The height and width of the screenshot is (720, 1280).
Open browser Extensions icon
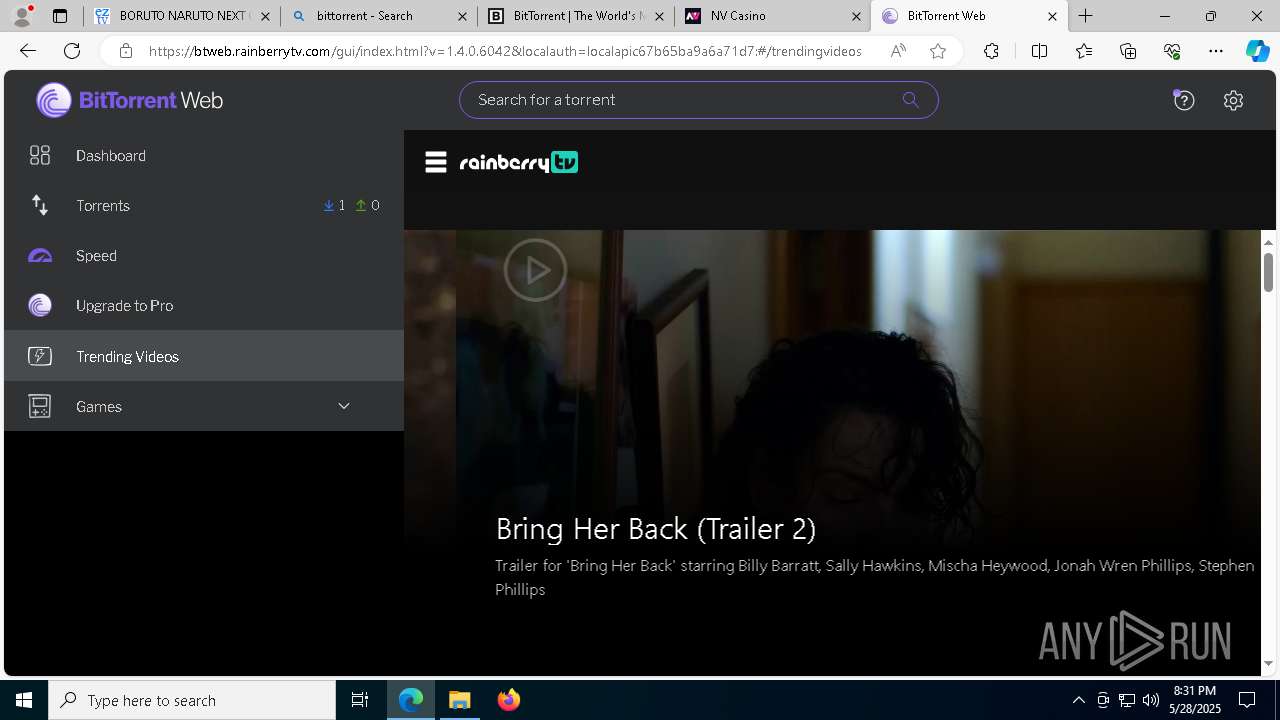pos(991,51)
